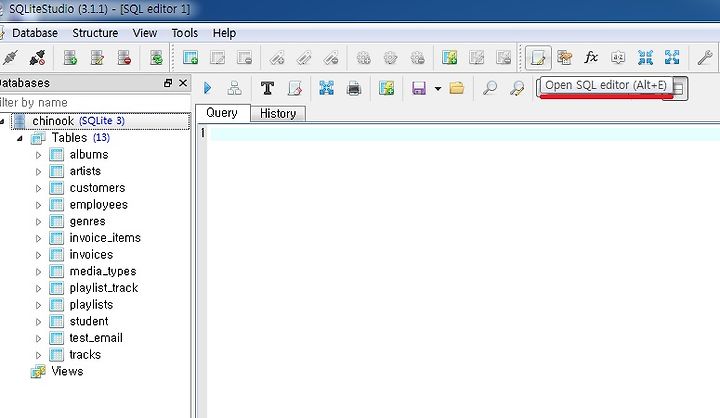
Task: Click the Create an index icon
Action: click(x=277, y=58)
